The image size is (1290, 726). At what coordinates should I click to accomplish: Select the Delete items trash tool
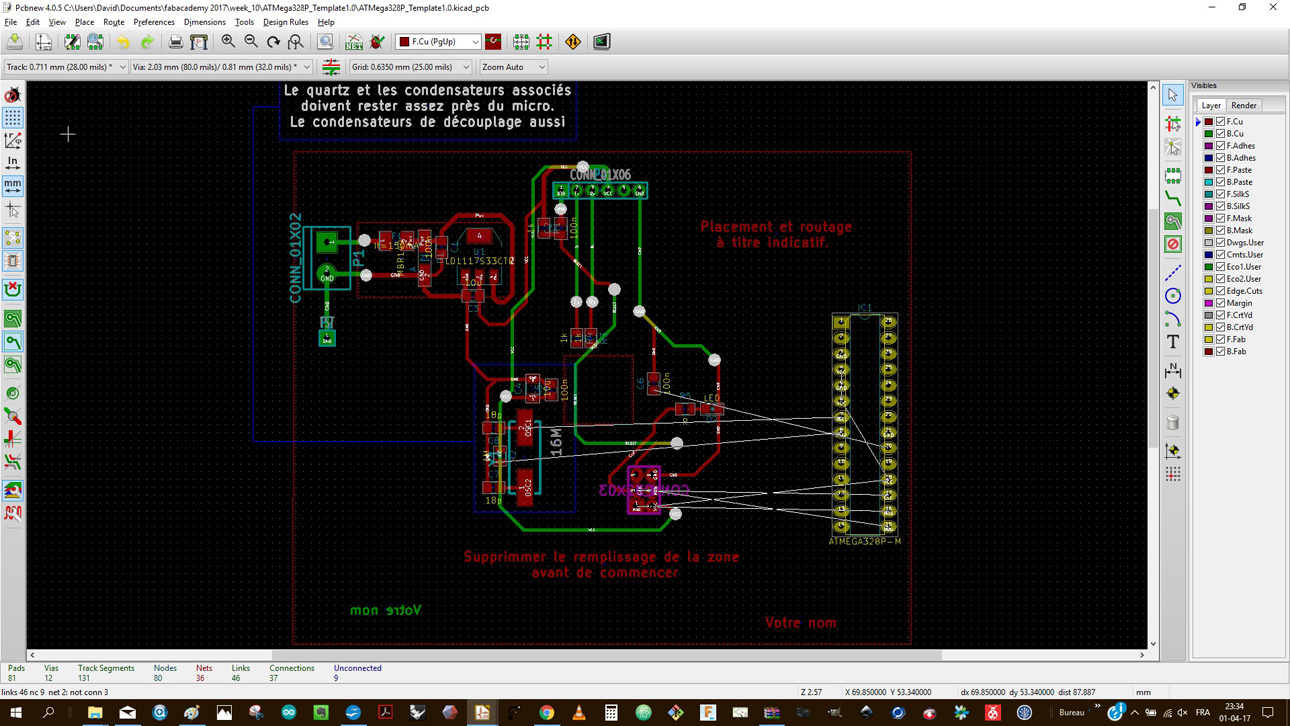coord(1173,423)
